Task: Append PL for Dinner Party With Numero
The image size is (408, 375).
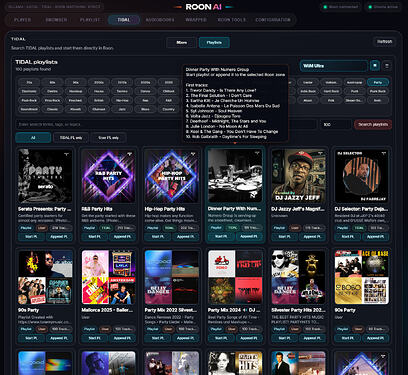Action: (249, 236)
